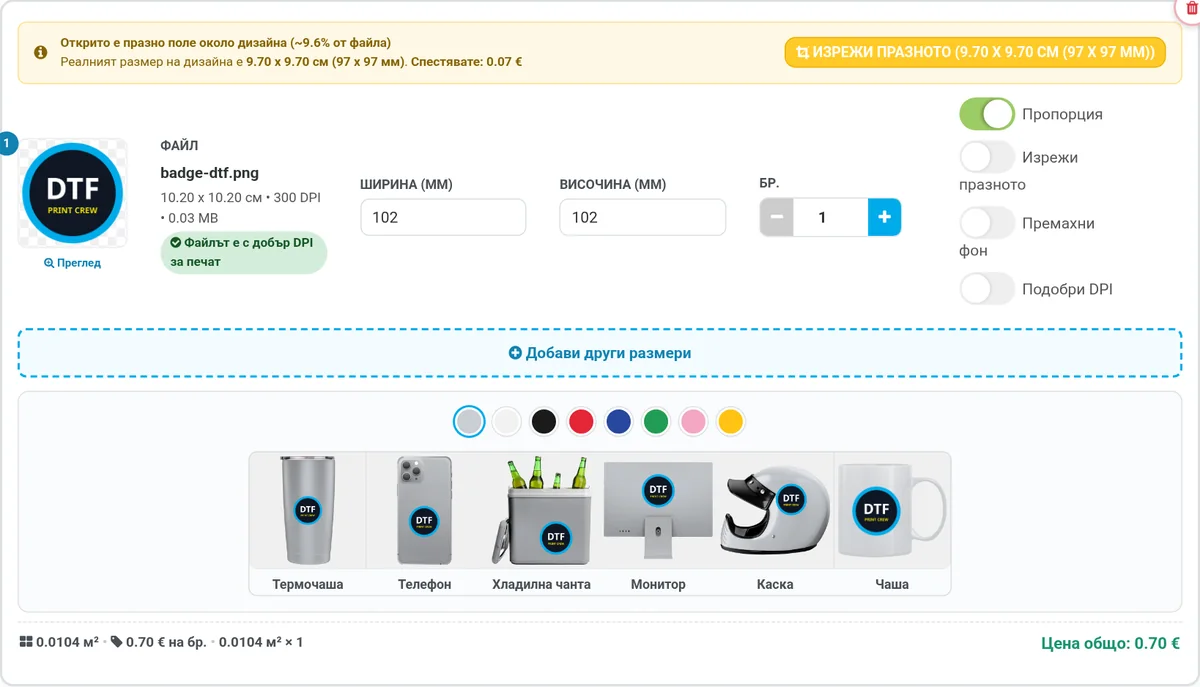Select the yellow color swatch
This screenshot has height=687, width=1200.
[731, 422]
